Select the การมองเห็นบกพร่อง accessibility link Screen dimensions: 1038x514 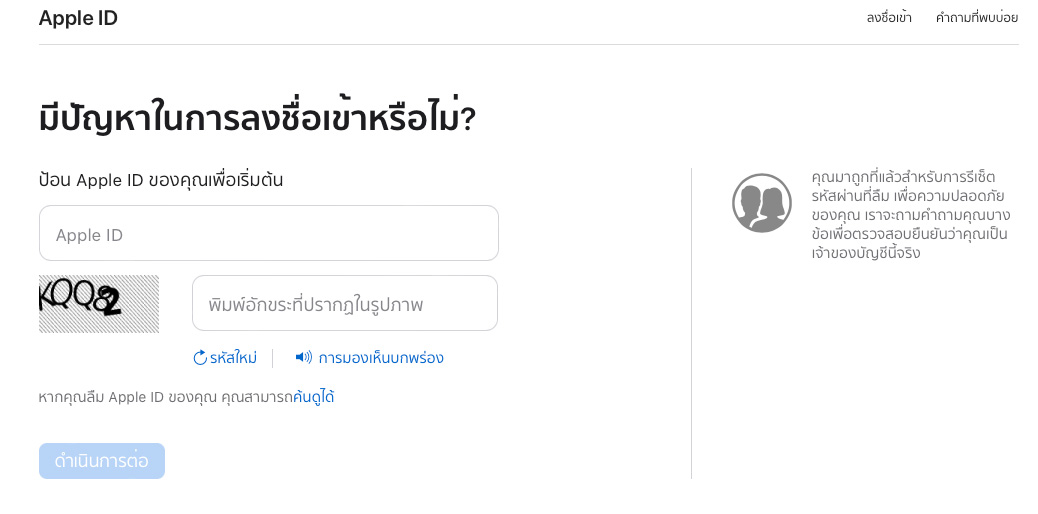(380, 358)
